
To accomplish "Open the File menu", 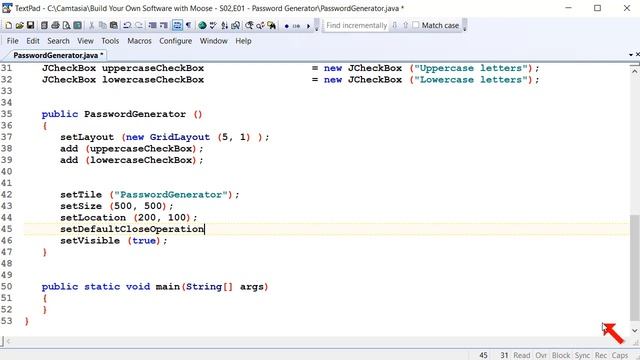I will click(x=12, y=41).
